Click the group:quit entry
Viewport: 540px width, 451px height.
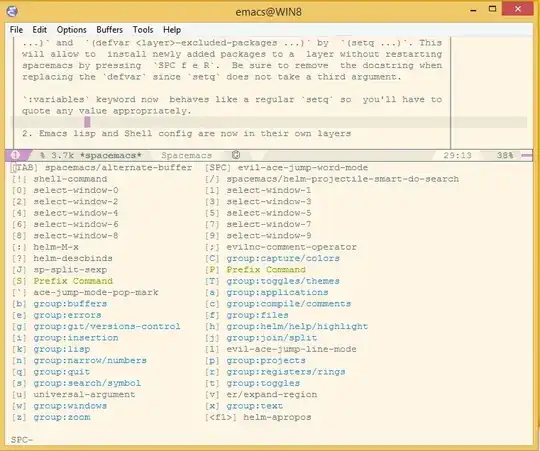(62, 372)
